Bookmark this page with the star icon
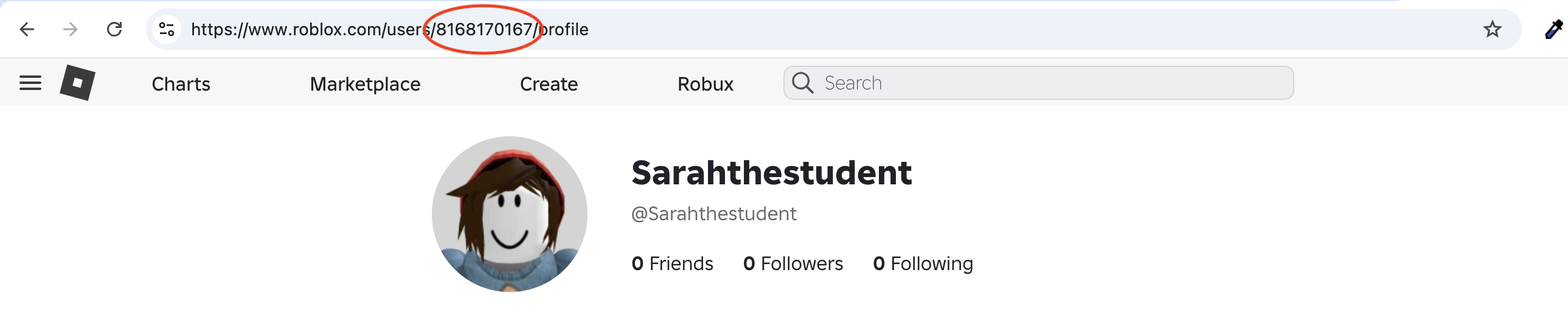The height and width of the screenshot is (320, 1568). tap(1492, 29)
